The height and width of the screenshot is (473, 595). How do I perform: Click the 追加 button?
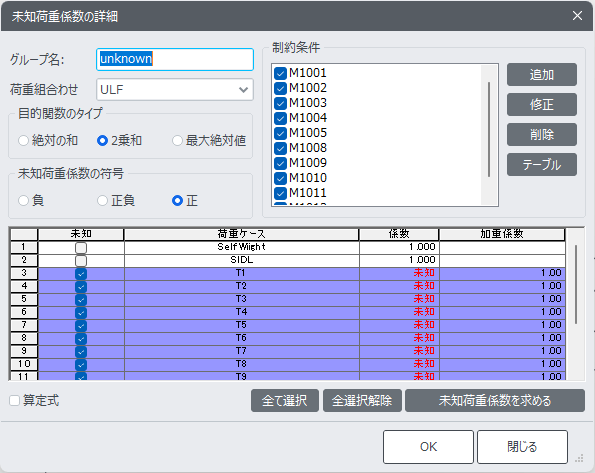click(542, 74)
